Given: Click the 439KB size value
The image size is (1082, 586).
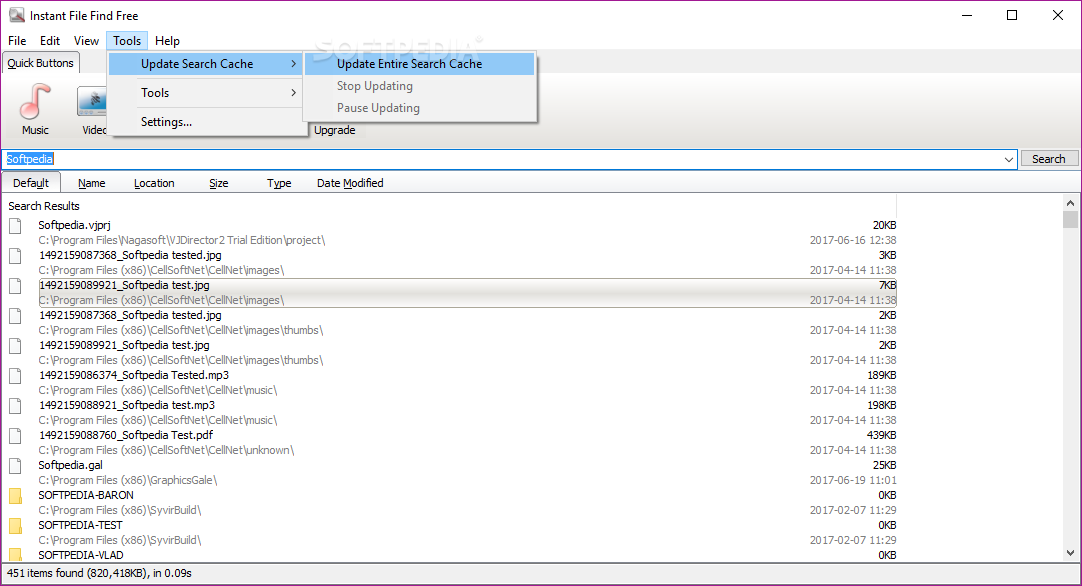Looking at the screenshot, I should click(881, 435).
